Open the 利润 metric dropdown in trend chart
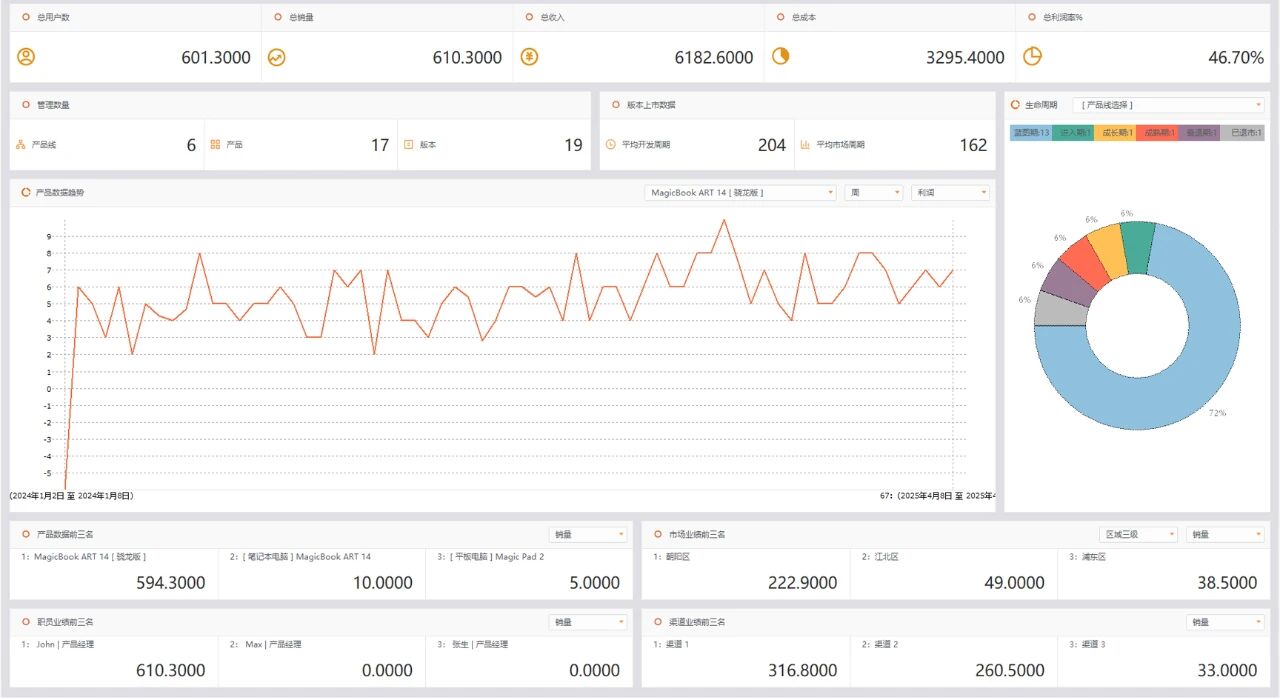The height and width of the screenshot is (698, 1280). 950,192
